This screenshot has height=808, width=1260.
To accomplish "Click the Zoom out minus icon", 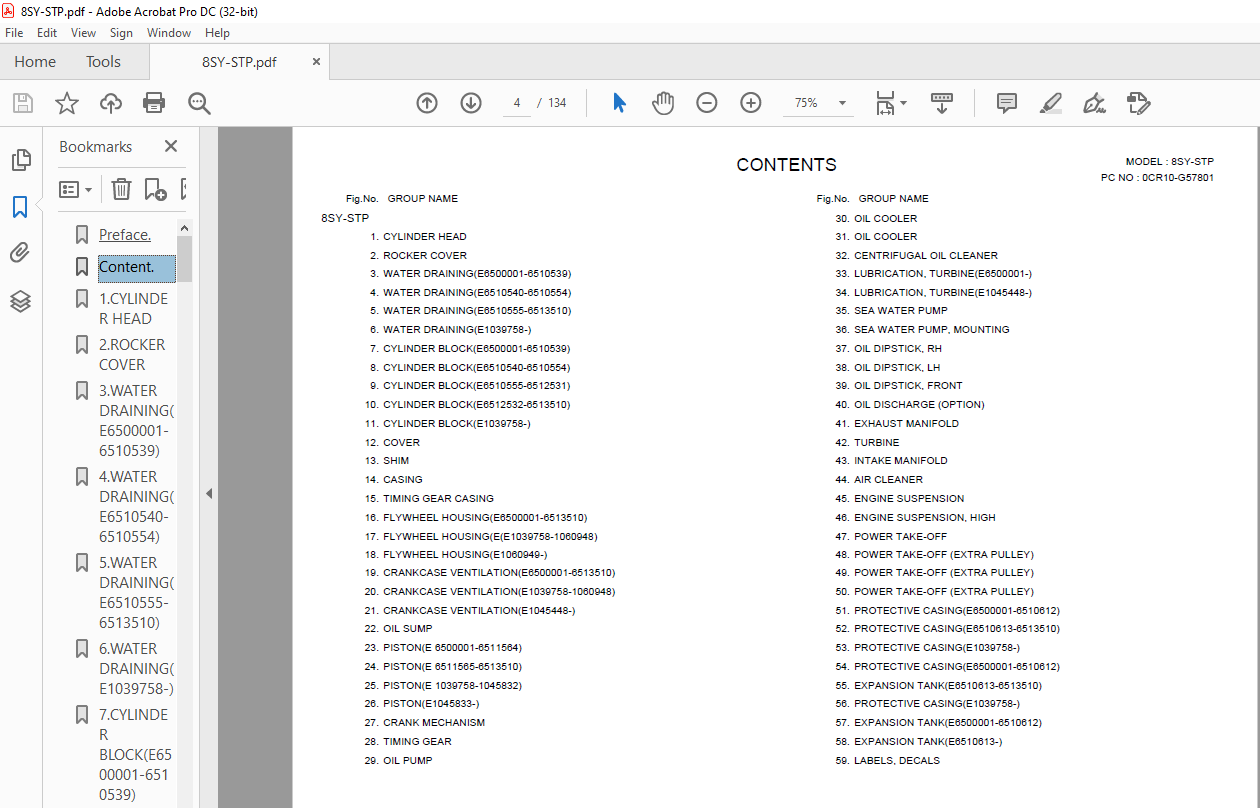I will click(x=707, y=103).
